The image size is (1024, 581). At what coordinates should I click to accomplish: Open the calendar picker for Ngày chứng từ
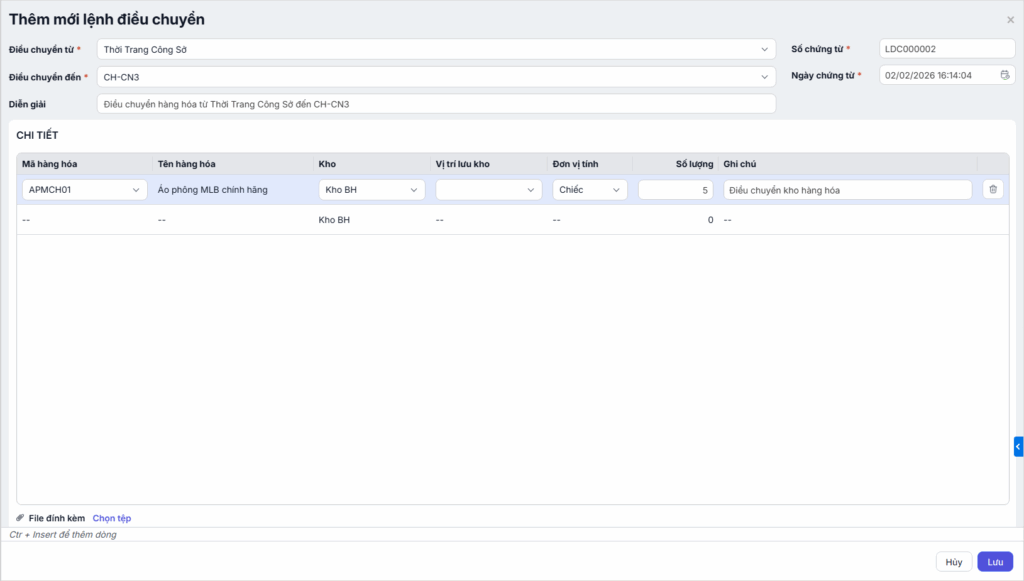coord(1005,75)
